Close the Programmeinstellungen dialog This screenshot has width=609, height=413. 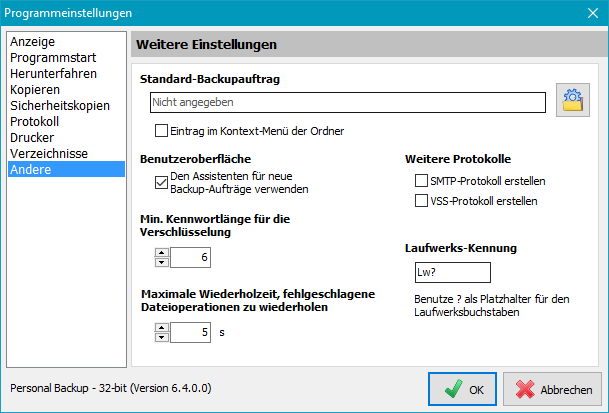tap(593, 13)
